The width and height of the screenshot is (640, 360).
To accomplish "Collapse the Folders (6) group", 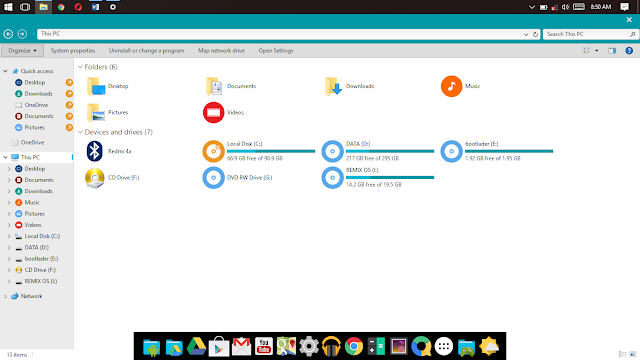I will click(x=80, y=67).
